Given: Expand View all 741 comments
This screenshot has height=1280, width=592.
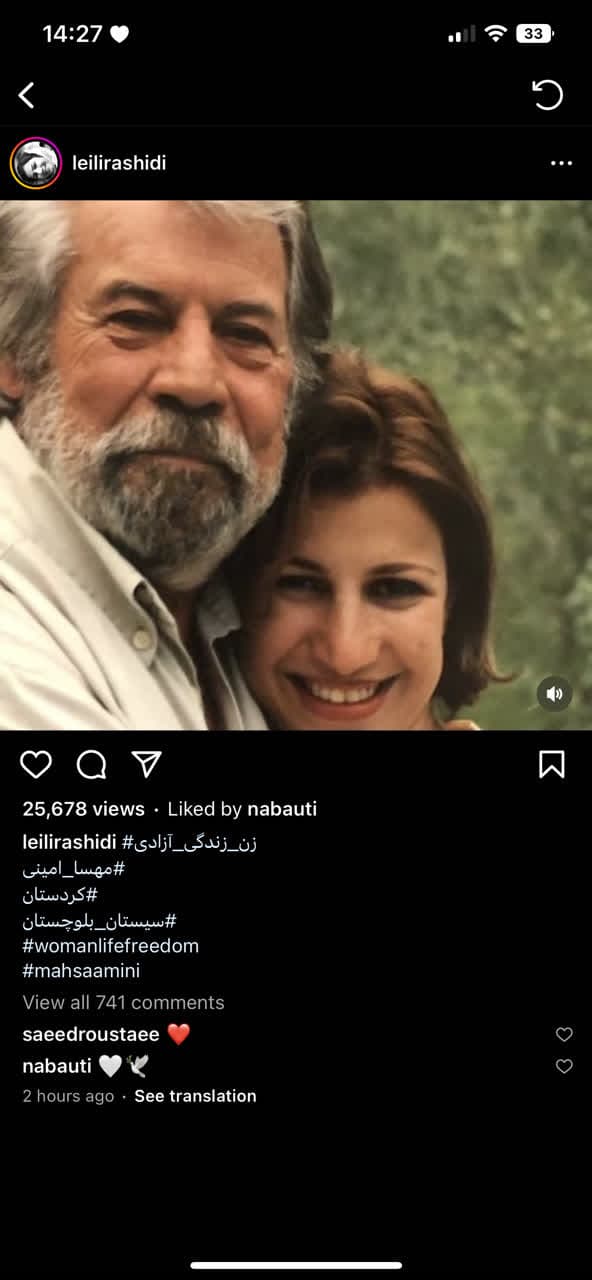Looking at the screenshot, I should coord(123,1002).
